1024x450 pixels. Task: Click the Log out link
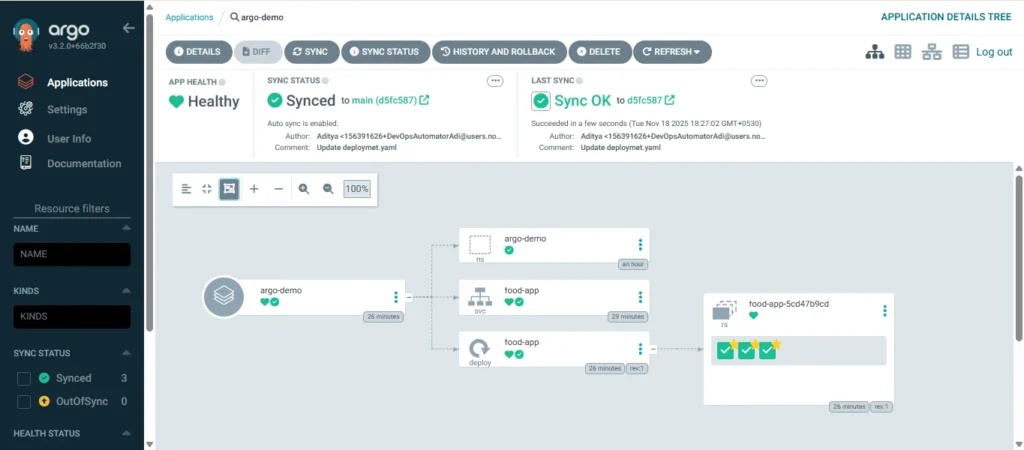coord(994,52)
